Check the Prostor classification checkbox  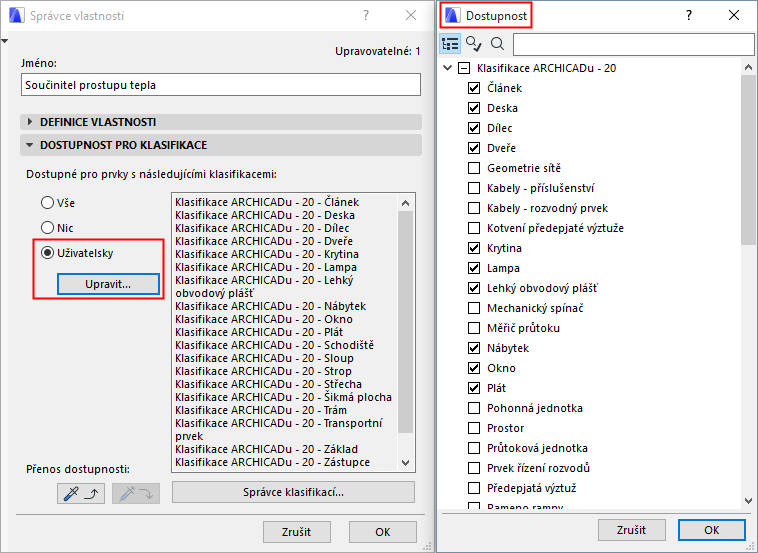474,428
